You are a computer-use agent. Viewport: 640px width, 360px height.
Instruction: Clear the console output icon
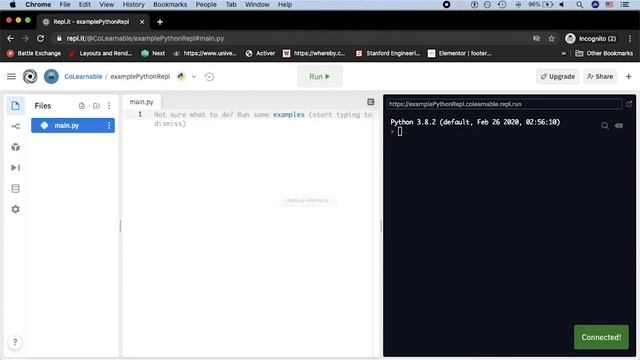[x=619, y=126]
